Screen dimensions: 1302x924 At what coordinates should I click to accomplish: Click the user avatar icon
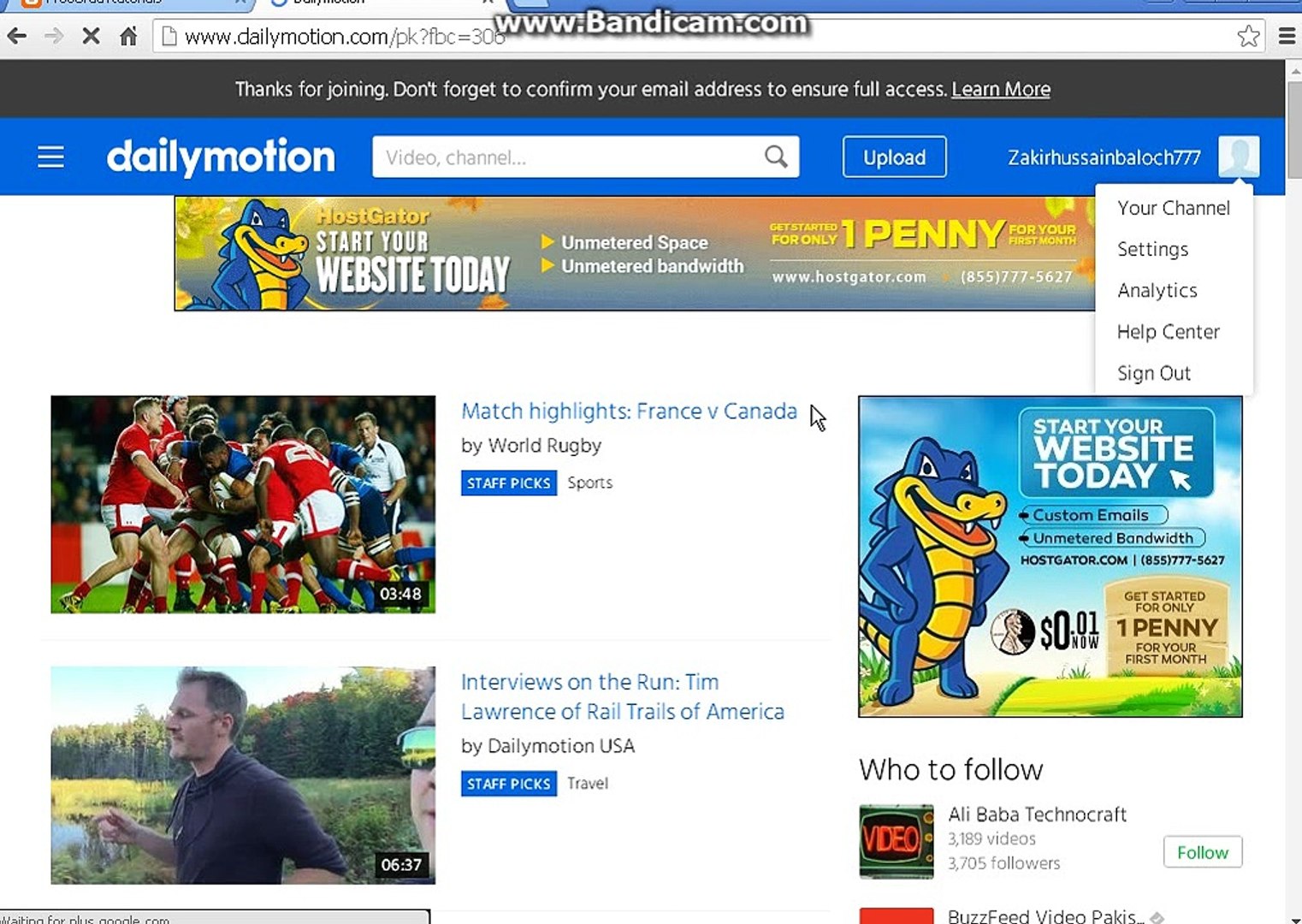1239,157
